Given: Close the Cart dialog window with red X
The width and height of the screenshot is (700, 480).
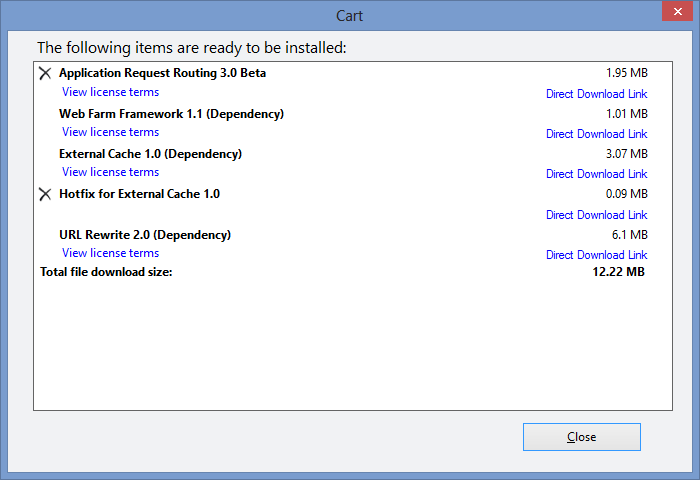Looking at the screenshot, I should point(677,12).
